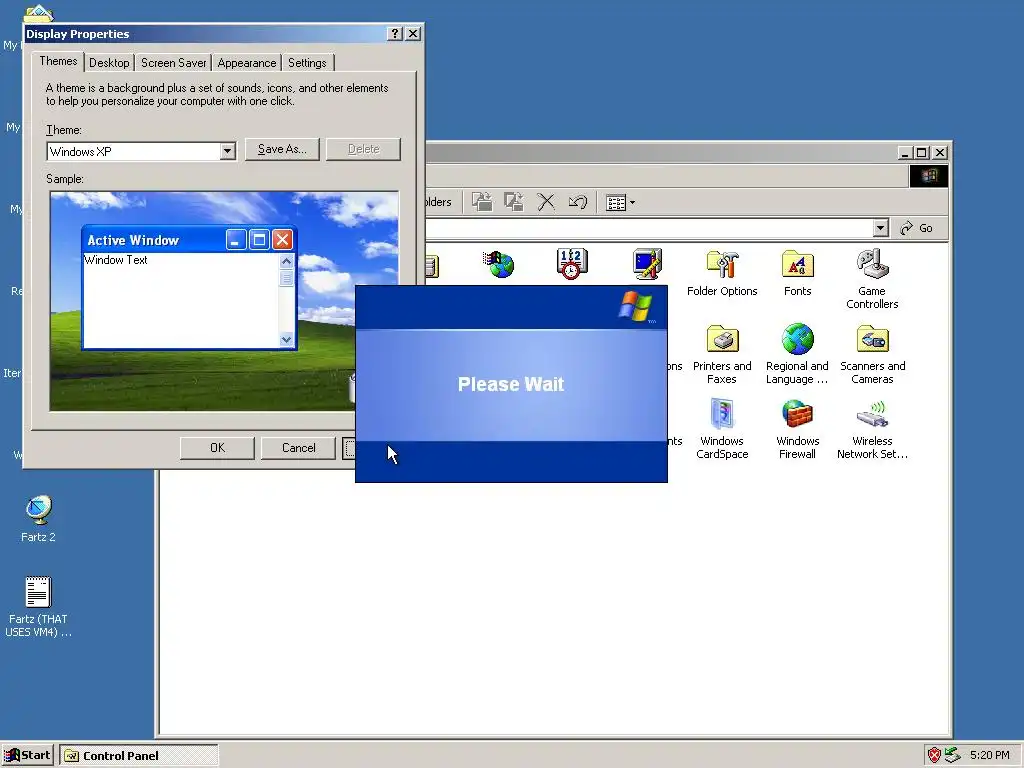The width and height of the screenshot is (1024, 768).
Task: Open Folder Options in Control Panel
Action: [x=722, y=274]
